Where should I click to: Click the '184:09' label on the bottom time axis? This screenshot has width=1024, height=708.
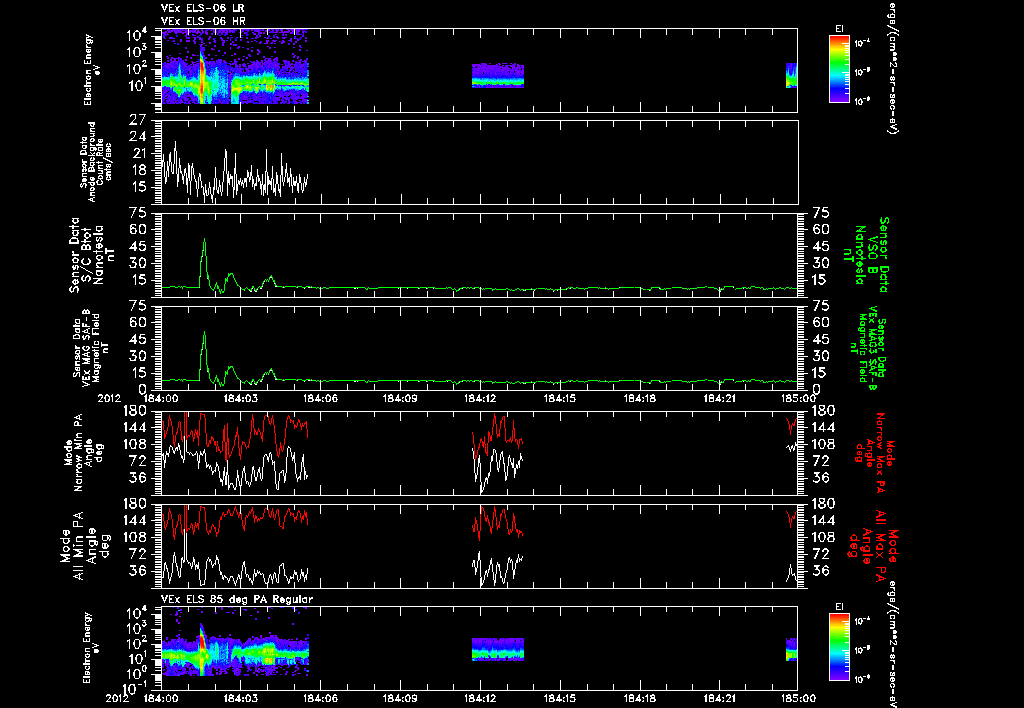click(400, 698)
